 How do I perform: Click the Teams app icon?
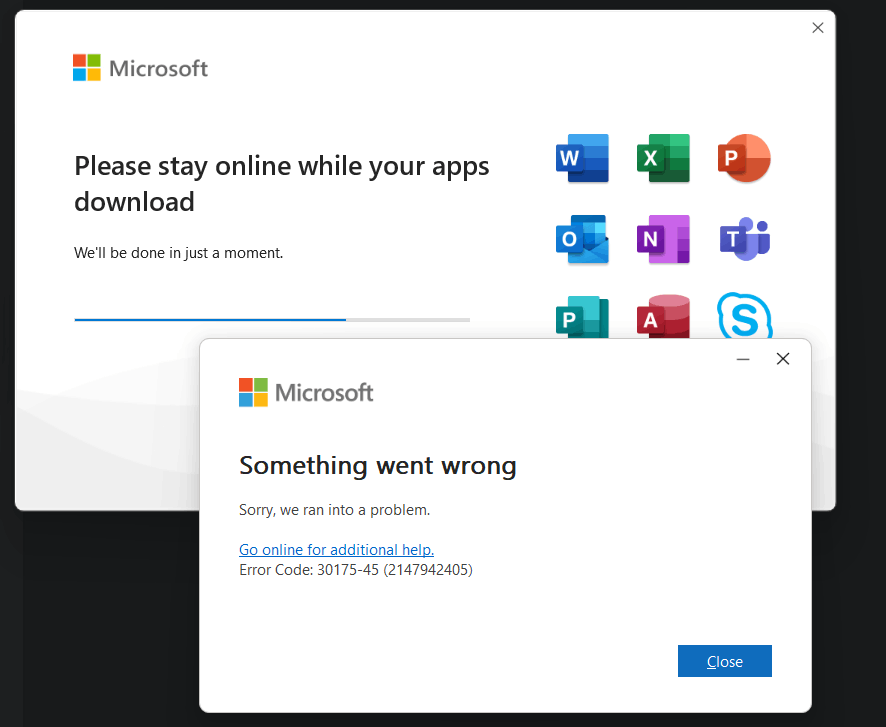click(745, 239)
